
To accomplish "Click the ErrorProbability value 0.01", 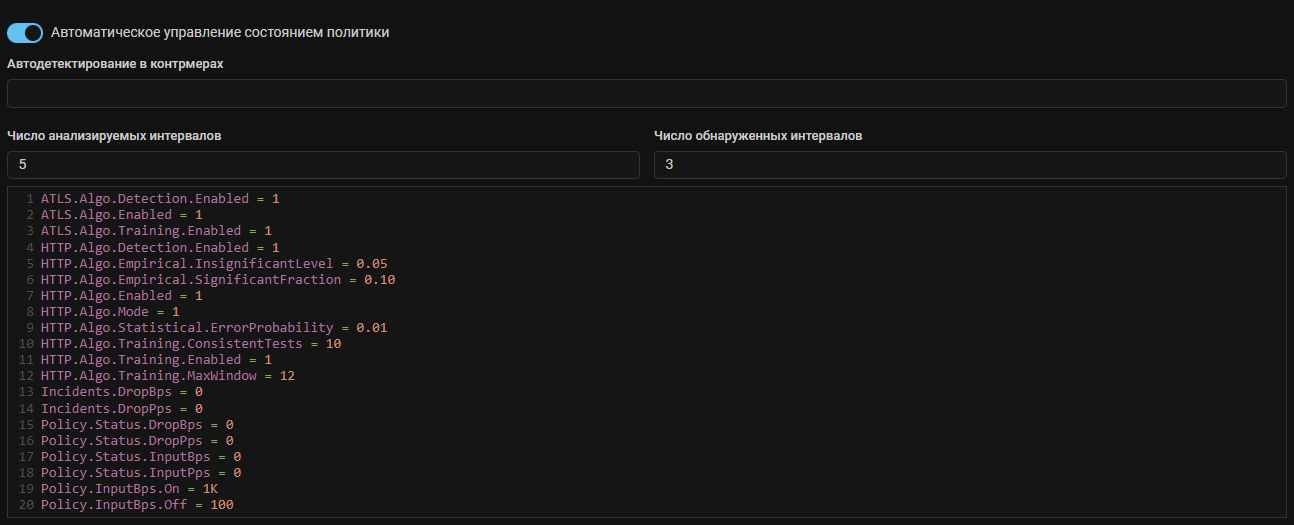I will (x=371, y=327).
